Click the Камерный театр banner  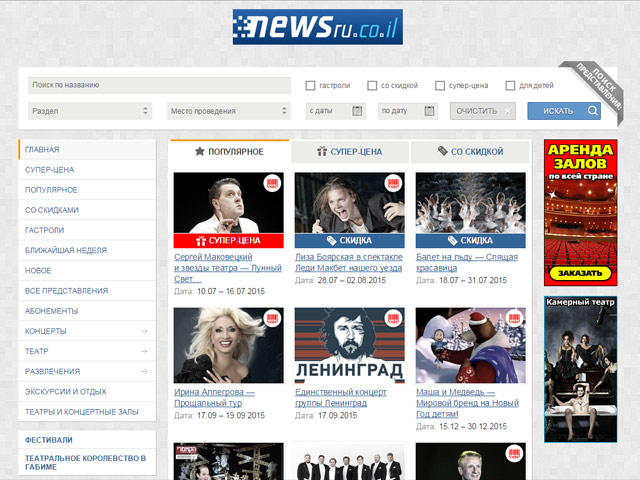point(580,369)
